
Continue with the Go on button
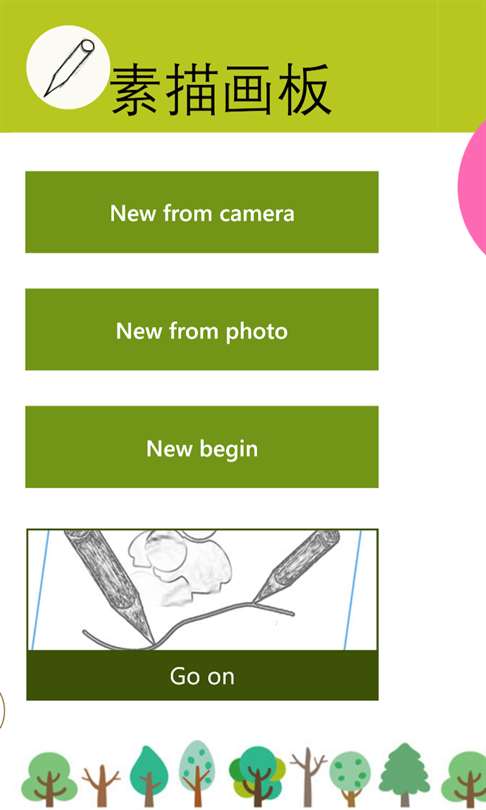pos(202,675)
